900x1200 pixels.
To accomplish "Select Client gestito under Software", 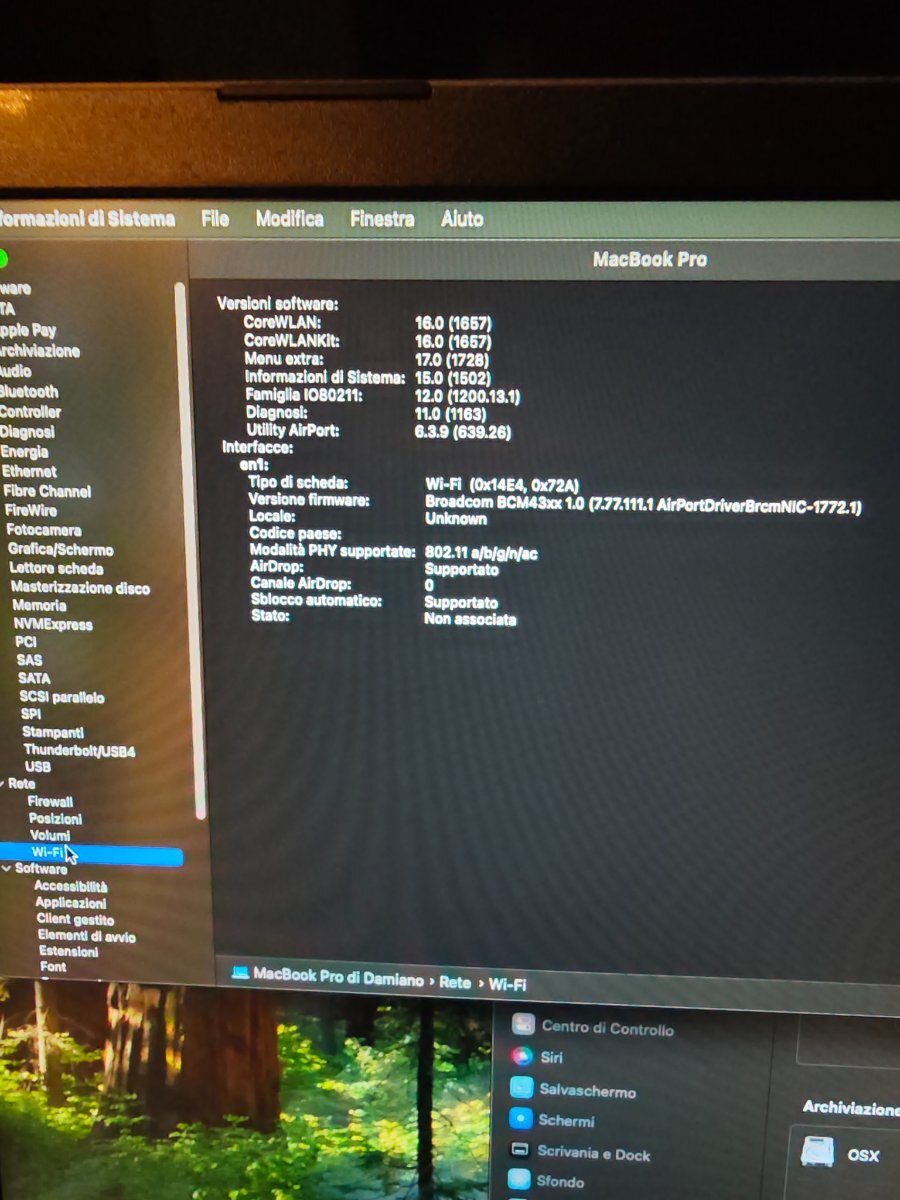I will pos(76,920).
